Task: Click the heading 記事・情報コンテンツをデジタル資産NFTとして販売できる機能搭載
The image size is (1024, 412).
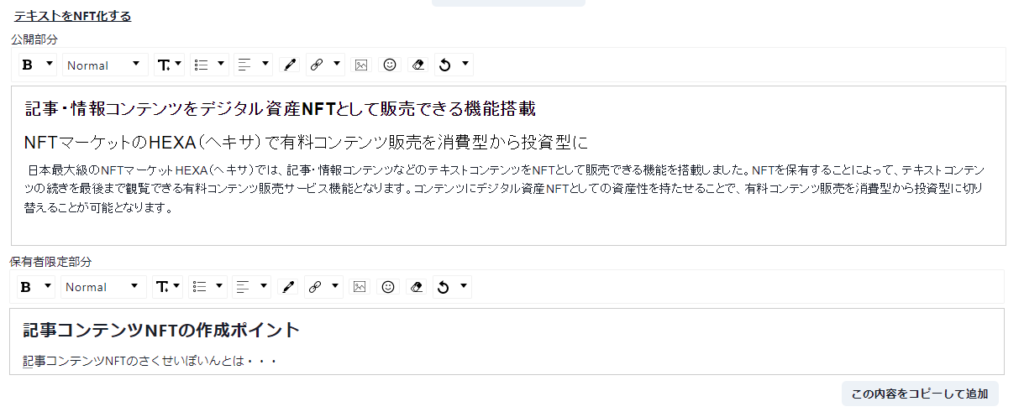Action: coord(280,109)
